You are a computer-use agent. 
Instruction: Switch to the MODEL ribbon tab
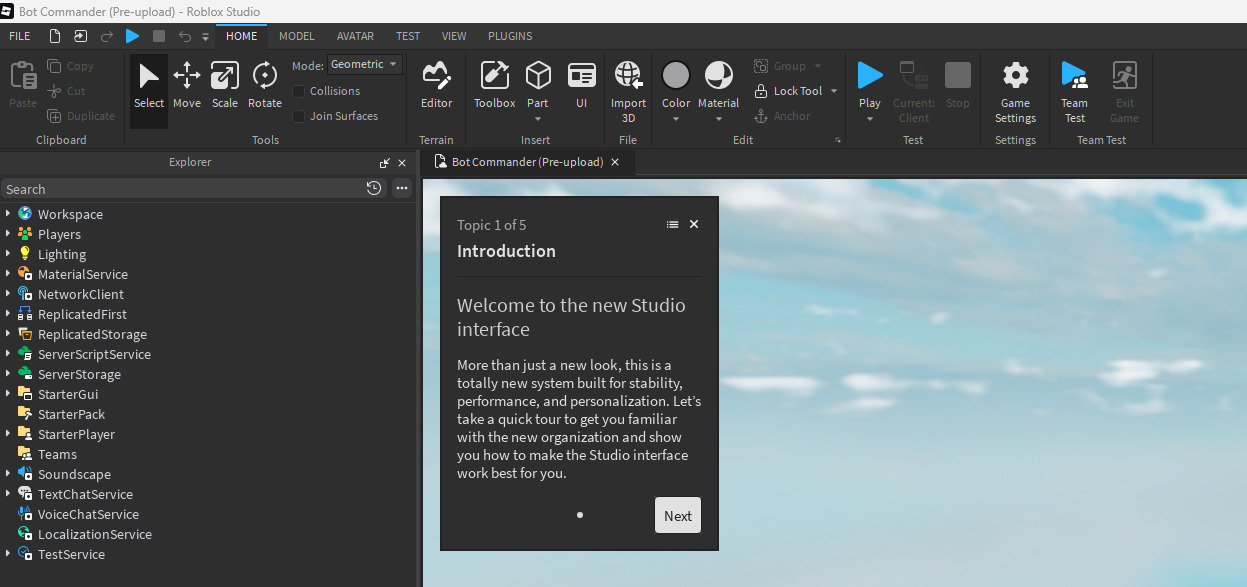pos(296,36)
